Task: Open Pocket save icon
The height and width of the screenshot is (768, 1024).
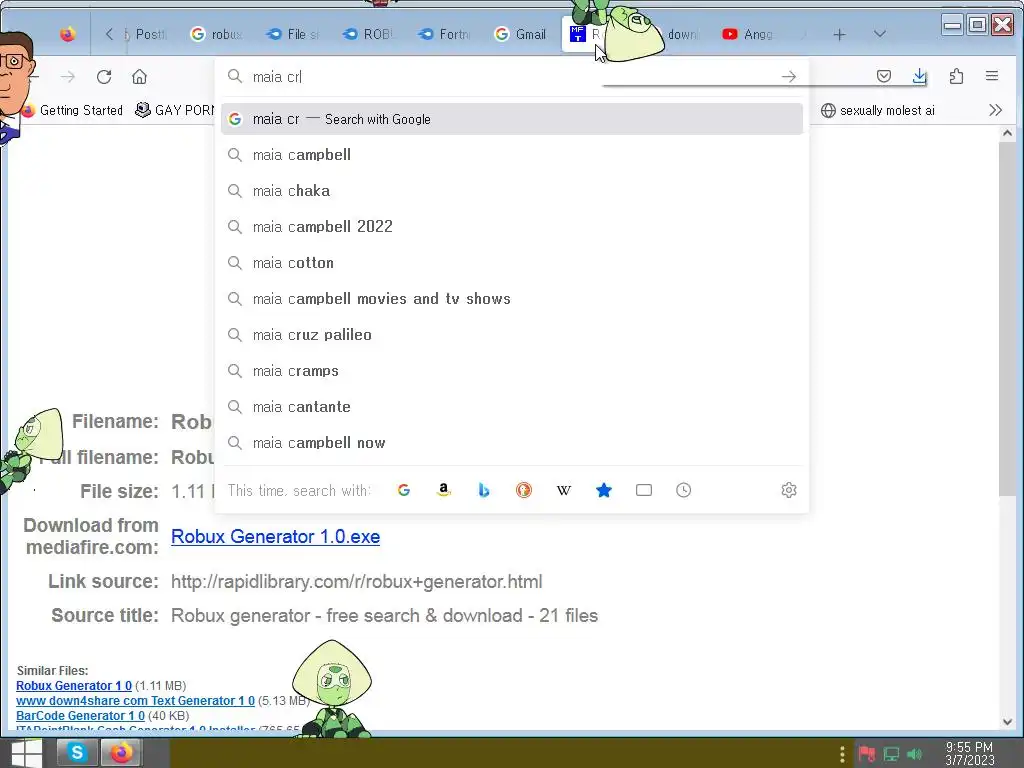Action: (884, 76)
